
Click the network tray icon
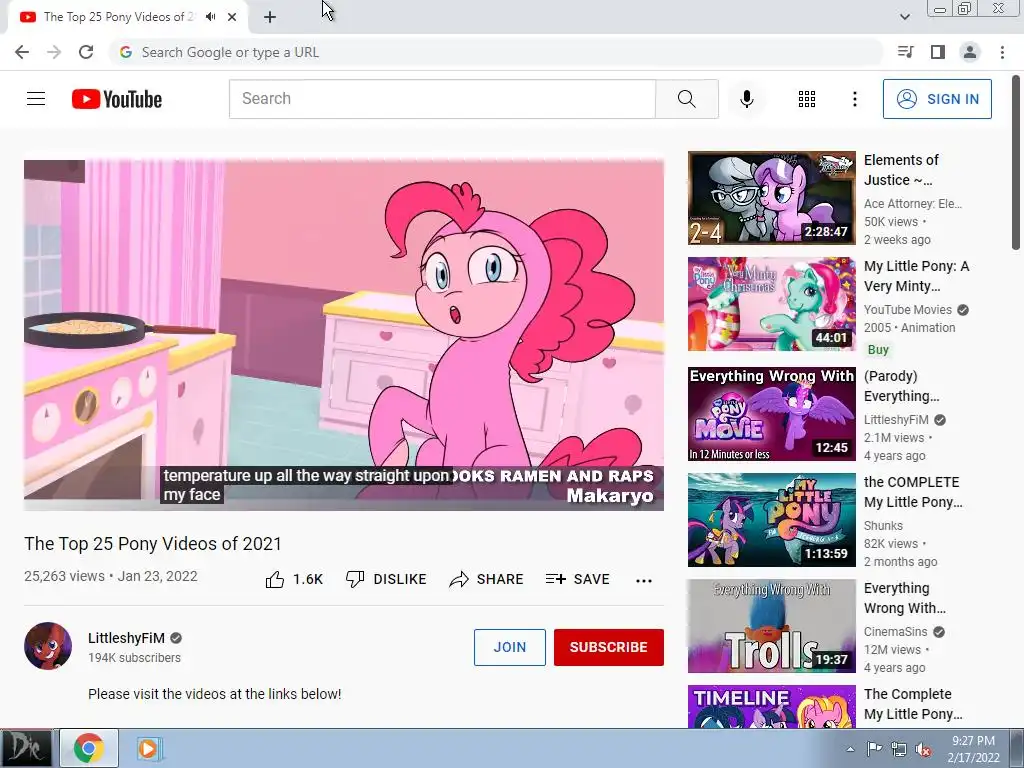[x=899, y=749]
